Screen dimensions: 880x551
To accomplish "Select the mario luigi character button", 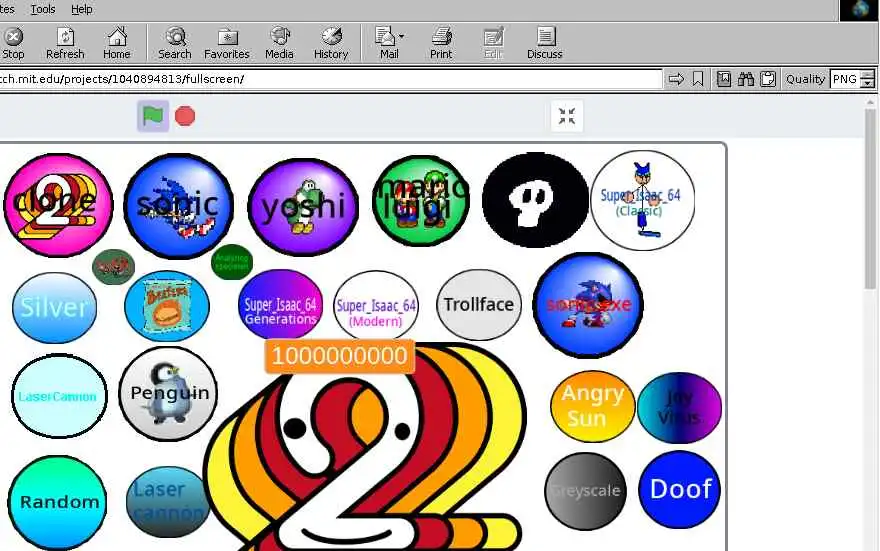I will coord(421,201).
